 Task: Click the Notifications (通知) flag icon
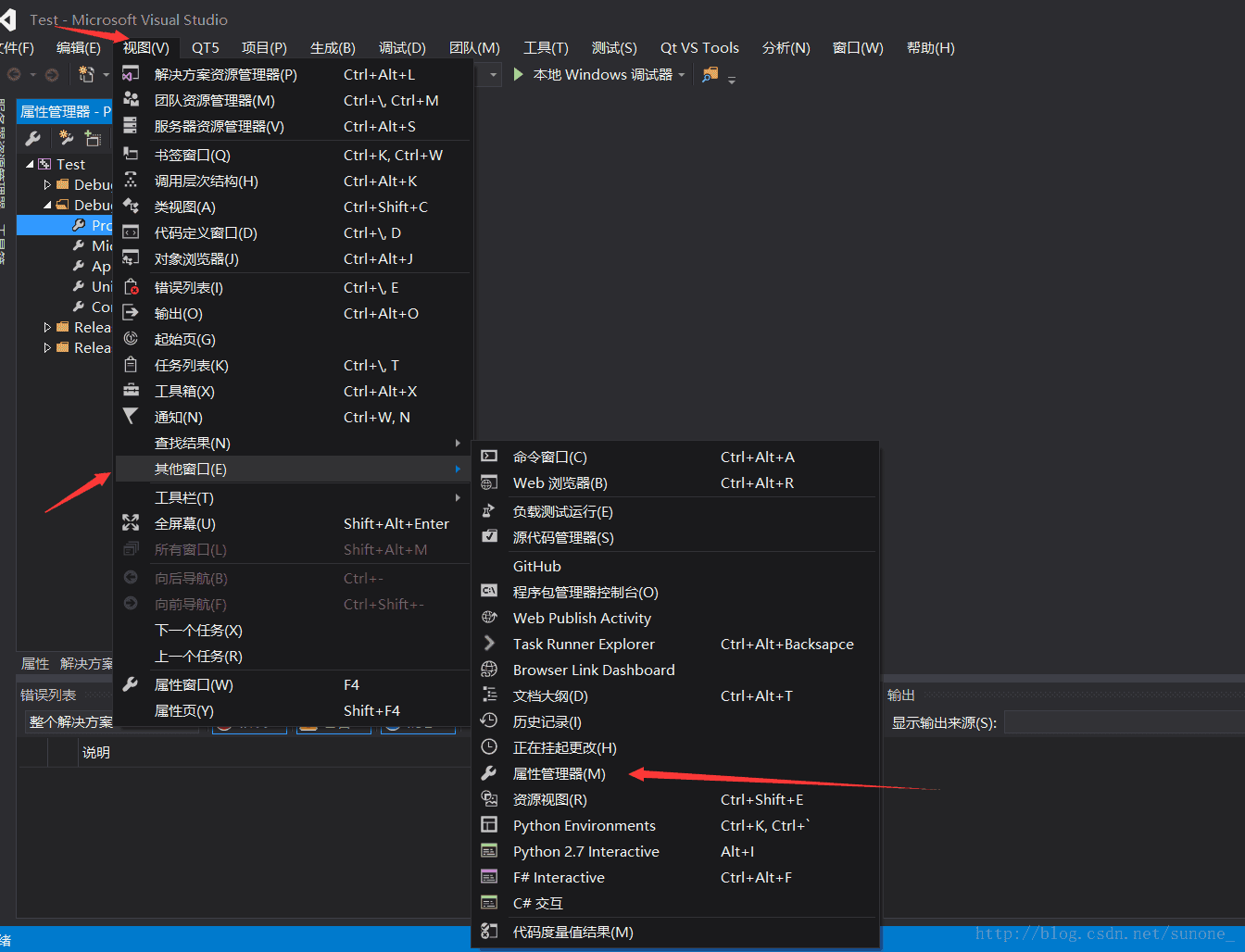[x=131, y=416]
